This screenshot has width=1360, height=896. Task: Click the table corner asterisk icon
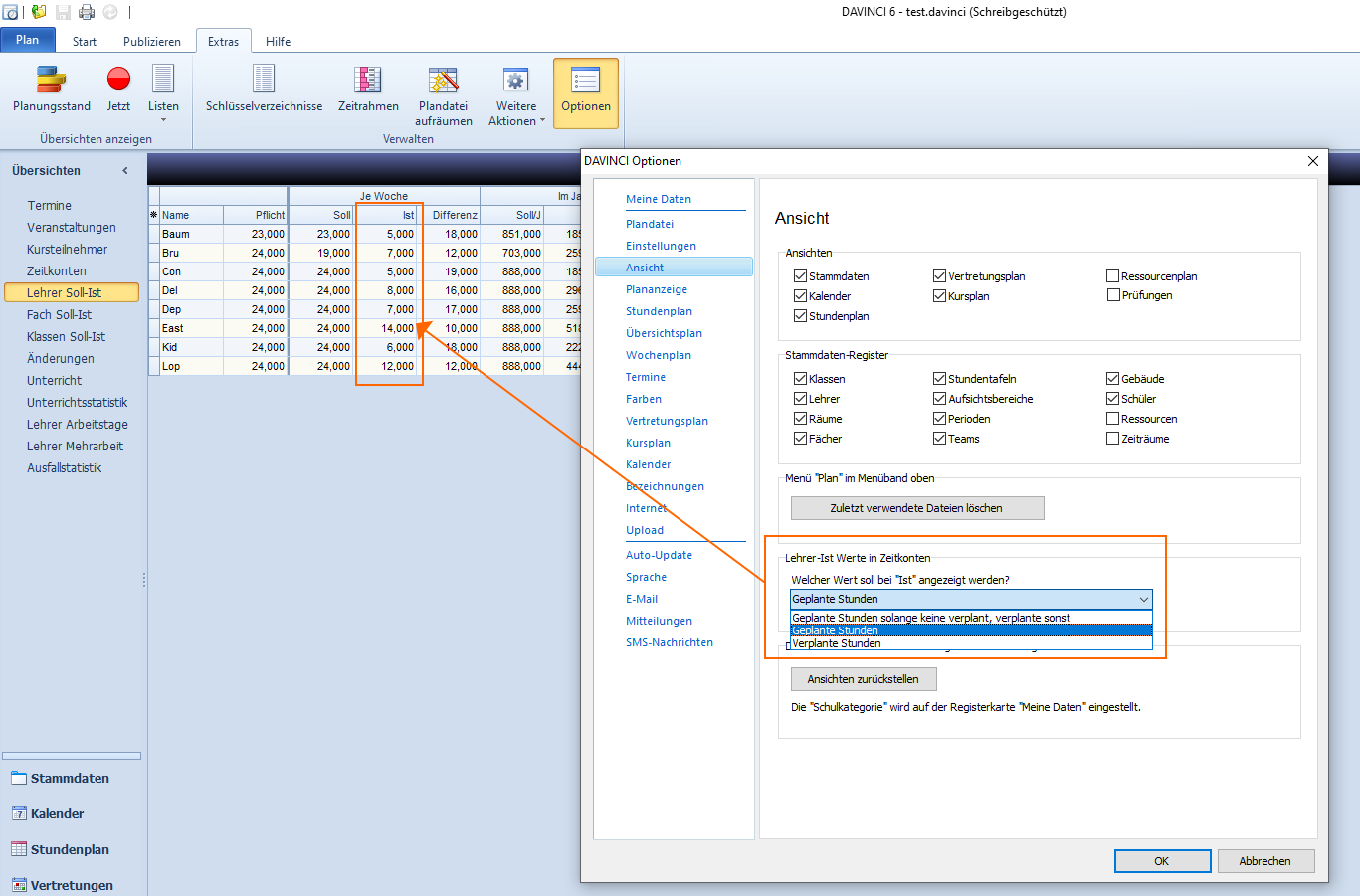pos(153,215)
